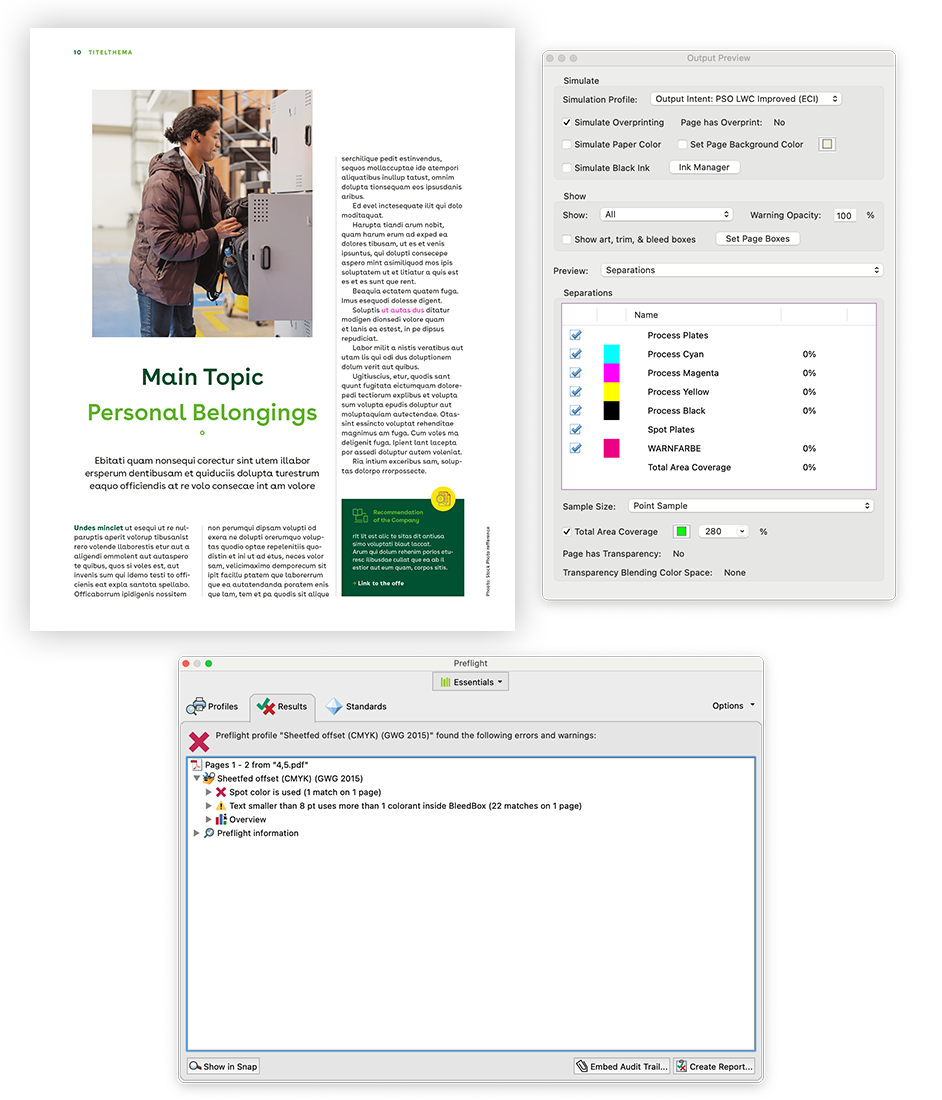Image resolution: width=942 pixels, height=1100 pixels.
Task: Click the photo of man at lockers
Action: (202, 213)
